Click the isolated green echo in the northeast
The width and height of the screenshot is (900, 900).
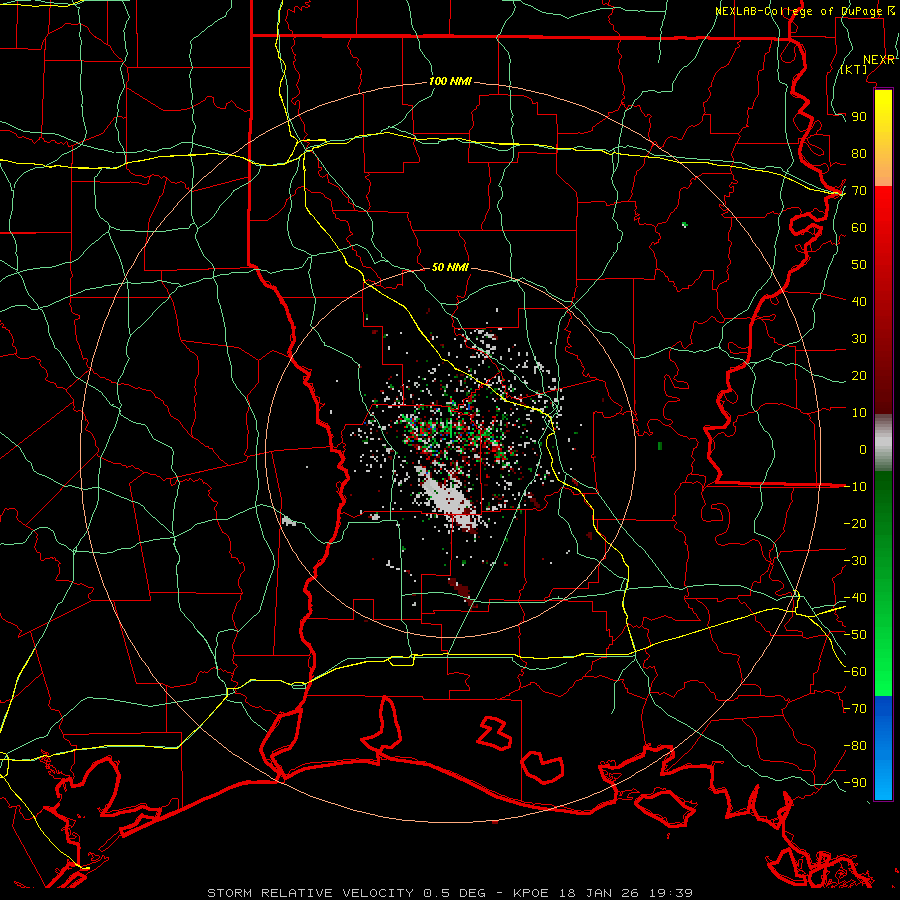point(684,225)
